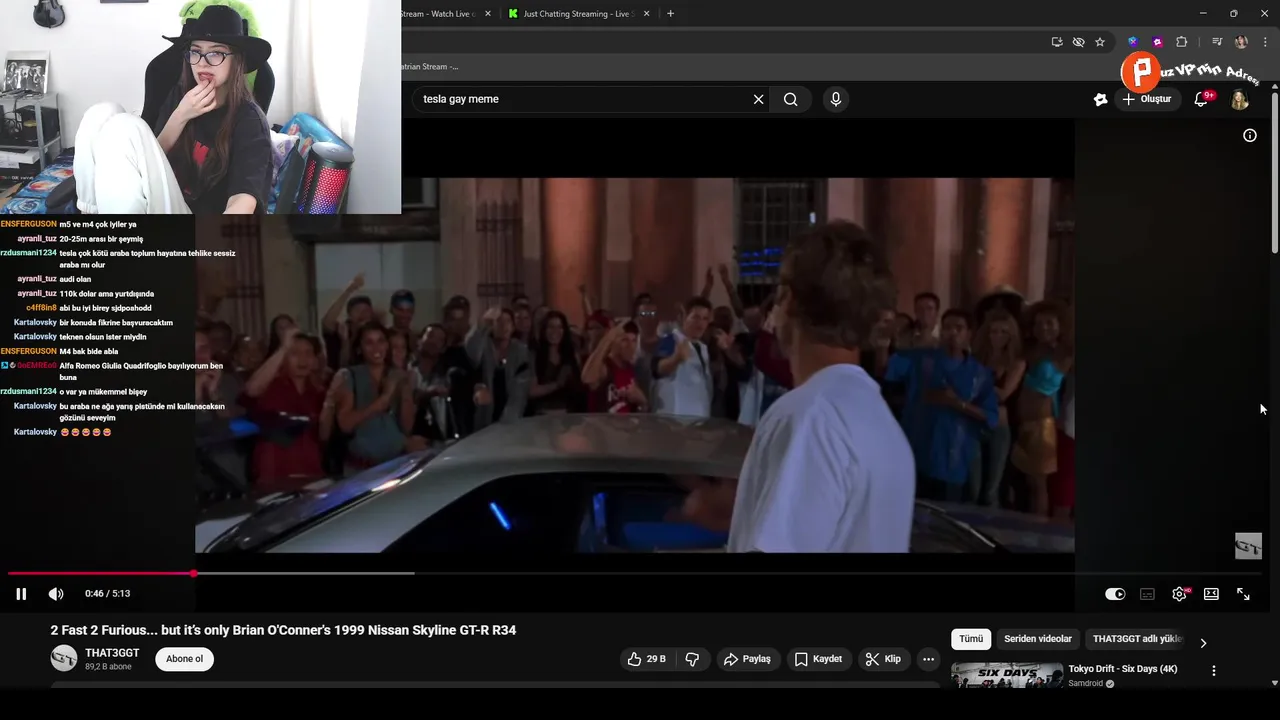1280x720 pixels.
Task: Clear the search box with X
Action: tap(758, 99)
